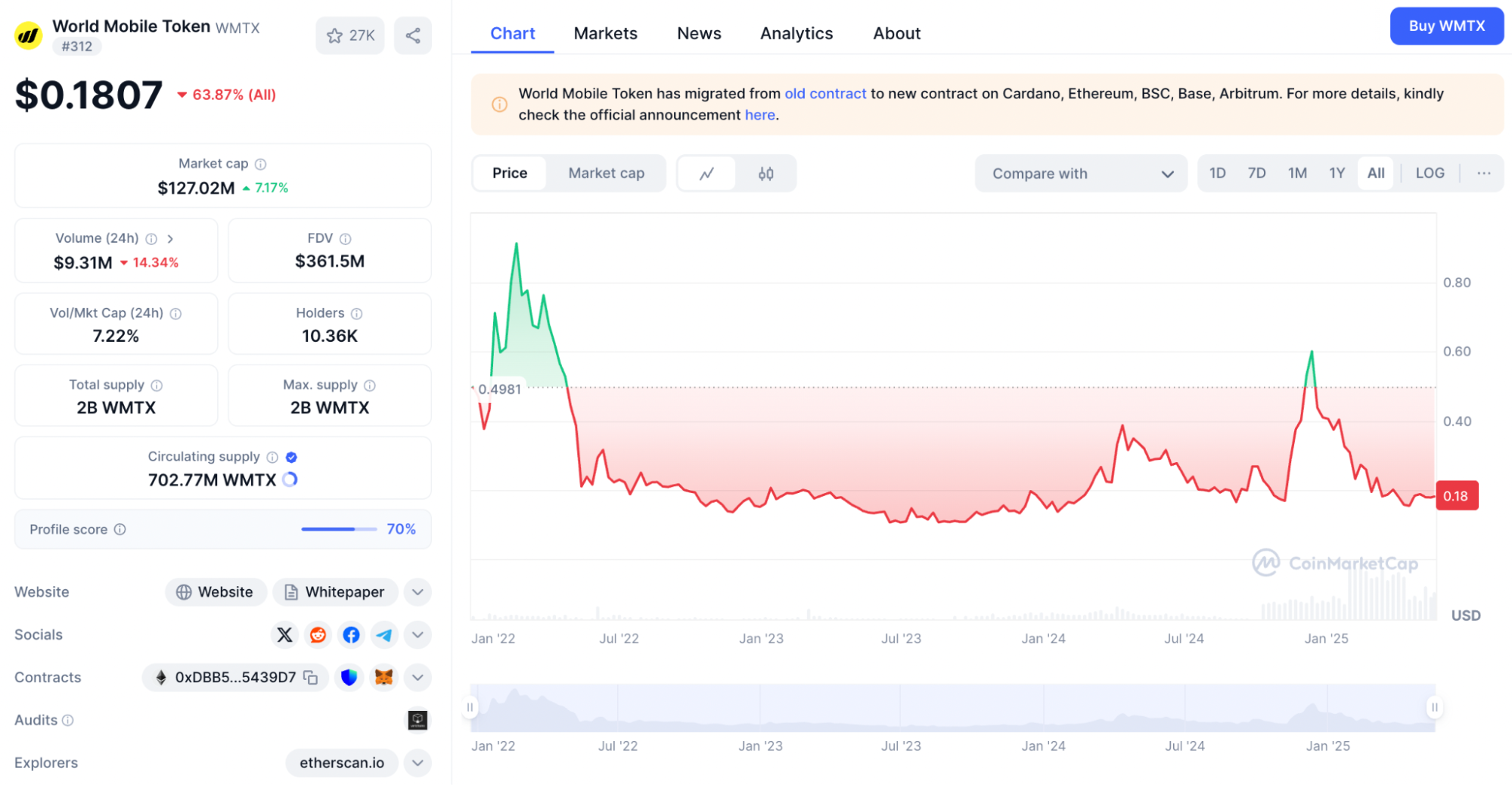
Task: Switch to the News tab
Action: 699,33
